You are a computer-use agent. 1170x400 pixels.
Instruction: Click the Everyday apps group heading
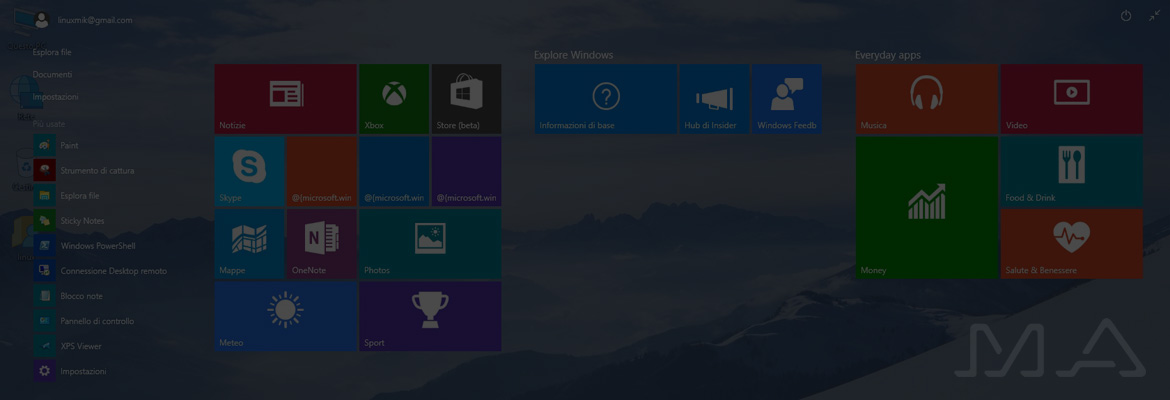coord(888,55)
